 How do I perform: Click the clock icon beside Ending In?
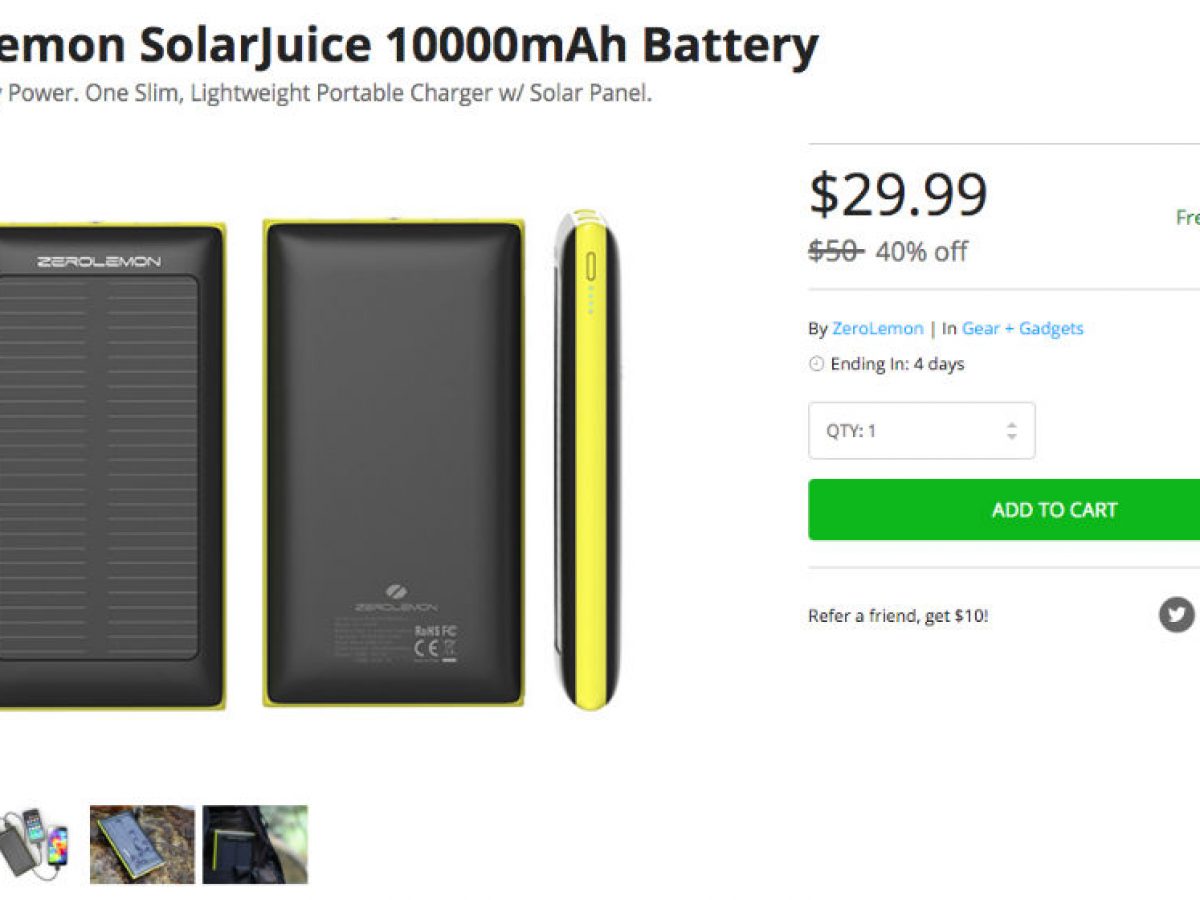(816, 364)
